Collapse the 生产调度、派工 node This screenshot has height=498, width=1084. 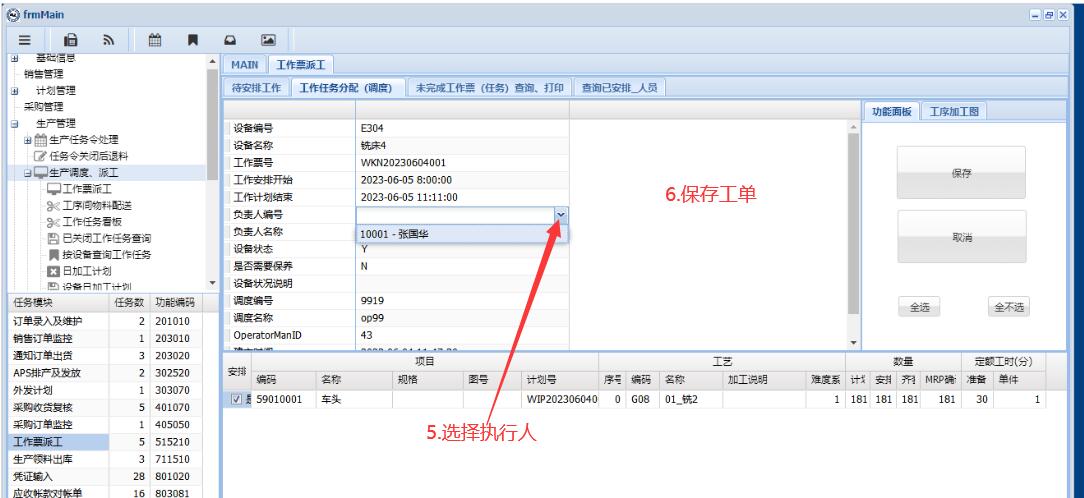(28, 173)
